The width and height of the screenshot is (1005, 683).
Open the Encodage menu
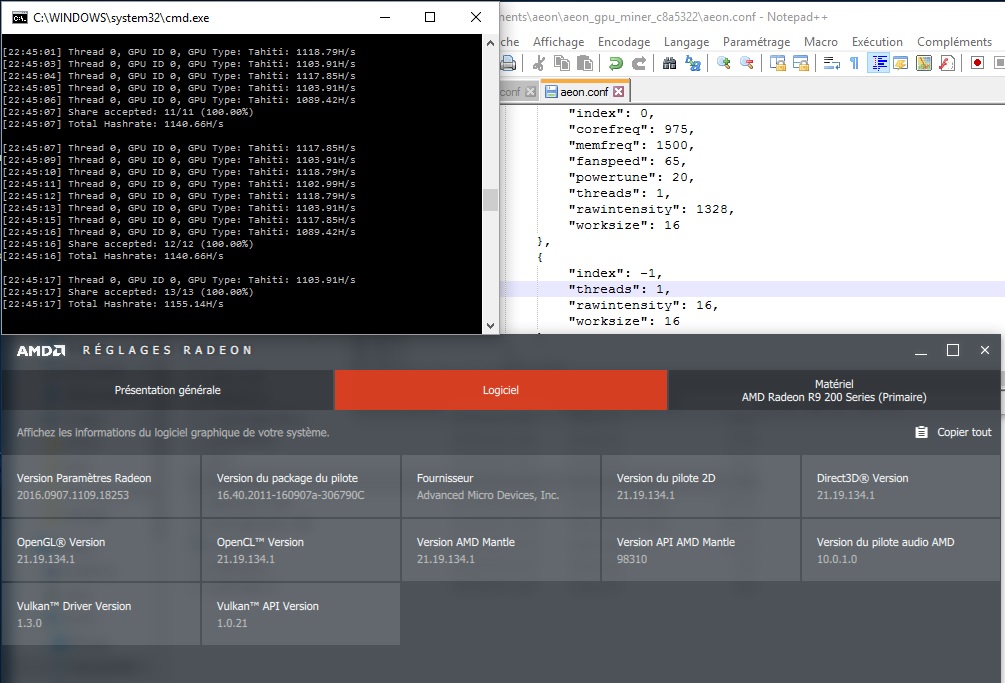(624, 42)
